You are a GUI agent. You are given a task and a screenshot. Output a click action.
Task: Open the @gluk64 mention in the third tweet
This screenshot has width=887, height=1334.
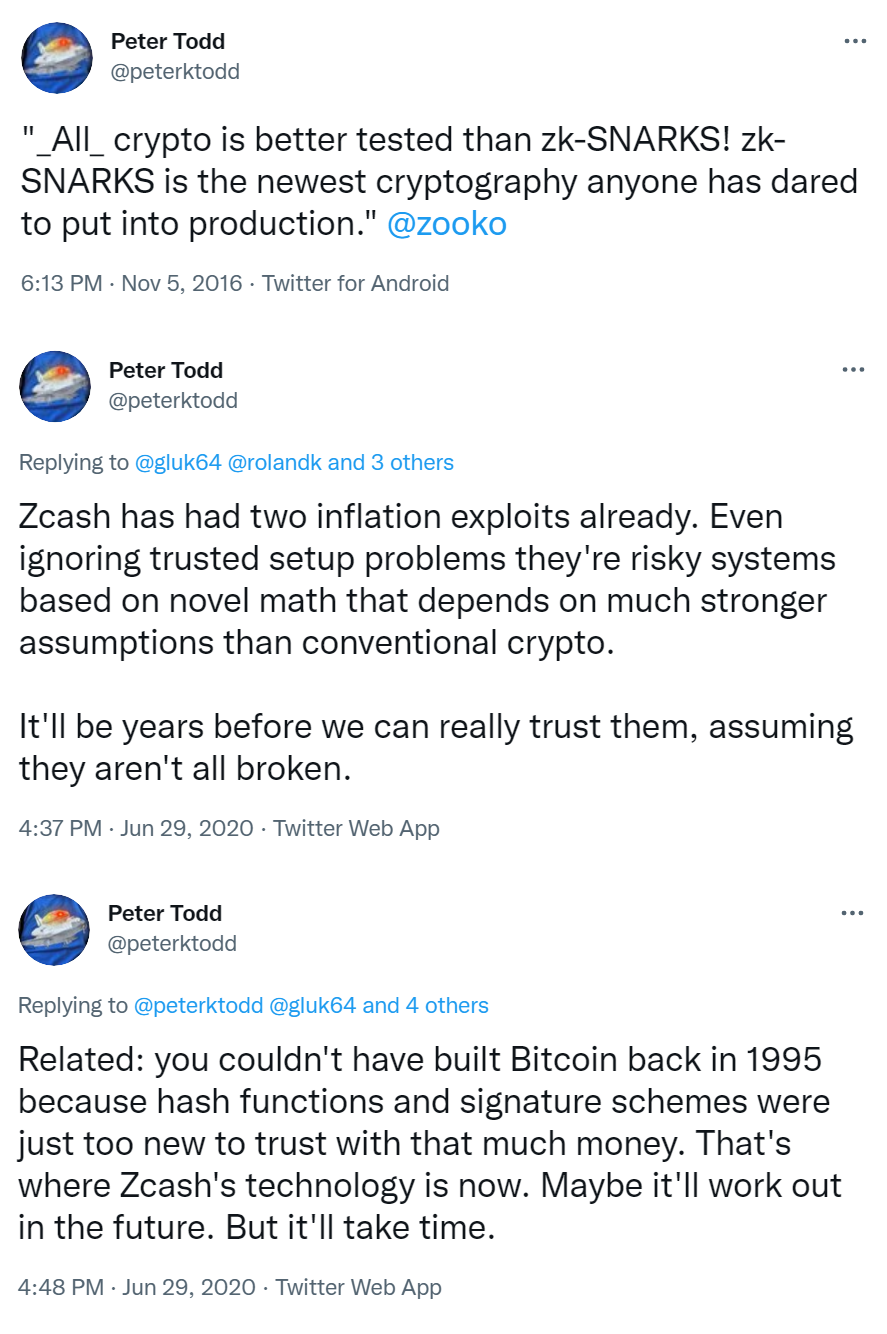pyautogui.click(x=313, y=1005)
